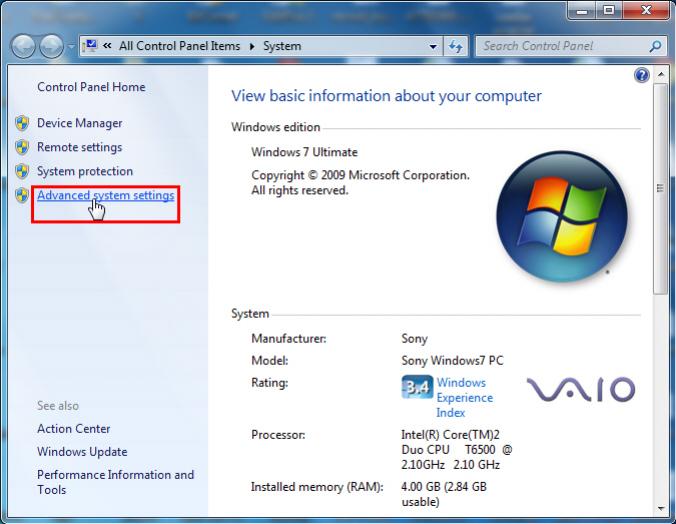
Task: Open Action Center under See also
Action: (74, 429)
